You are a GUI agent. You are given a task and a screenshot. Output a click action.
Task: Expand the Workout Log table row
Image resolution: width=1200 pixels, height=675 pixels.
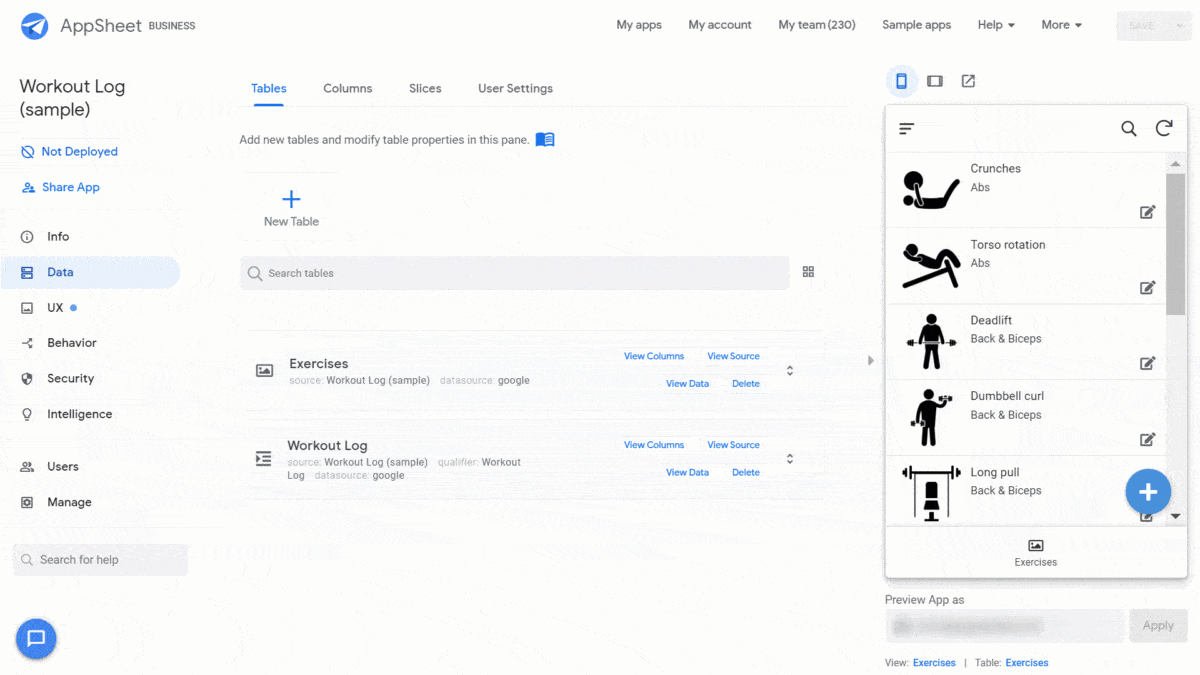point(790,459)
